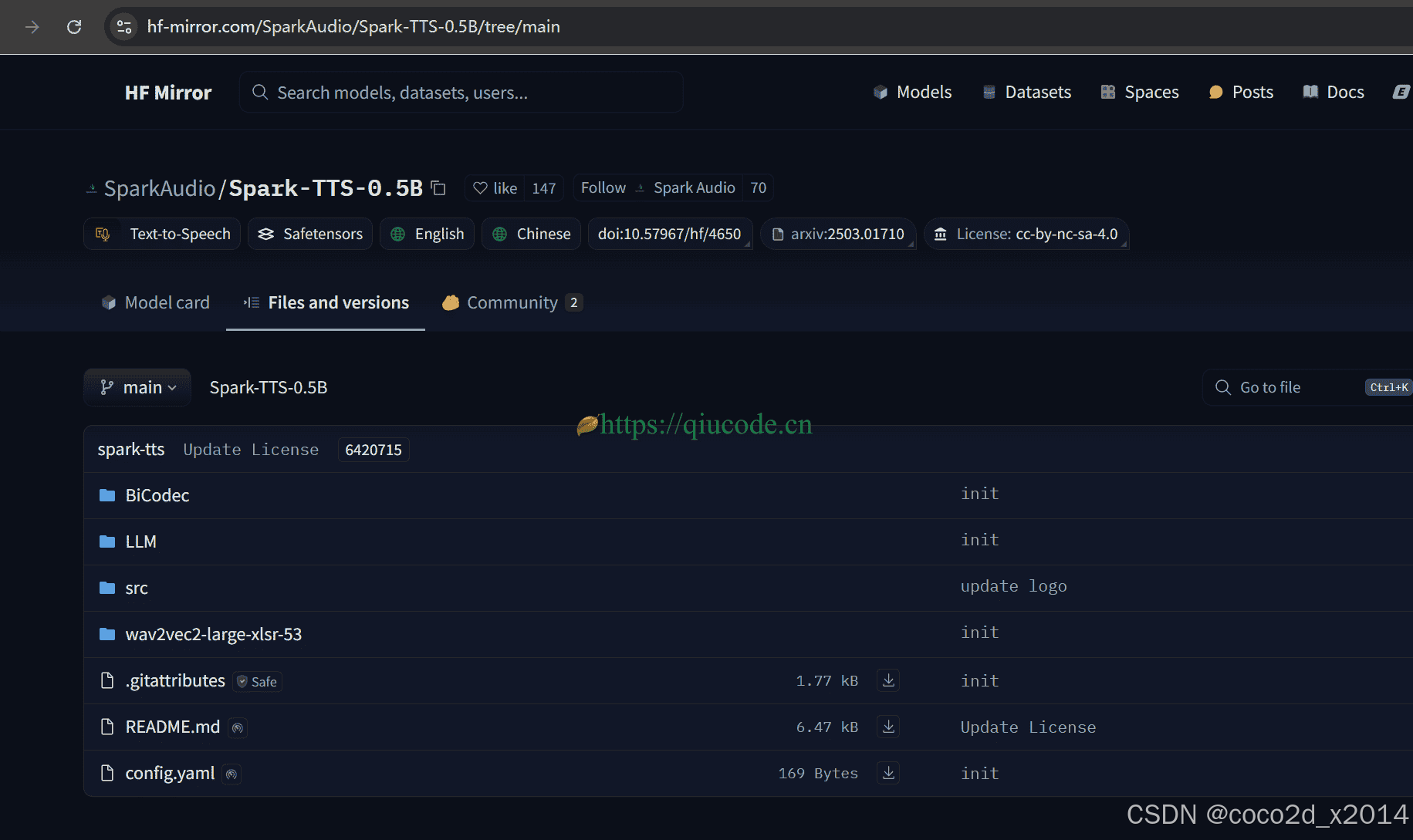
Task: Expand the main branch dropdown
Action: (x=137, y=387)
